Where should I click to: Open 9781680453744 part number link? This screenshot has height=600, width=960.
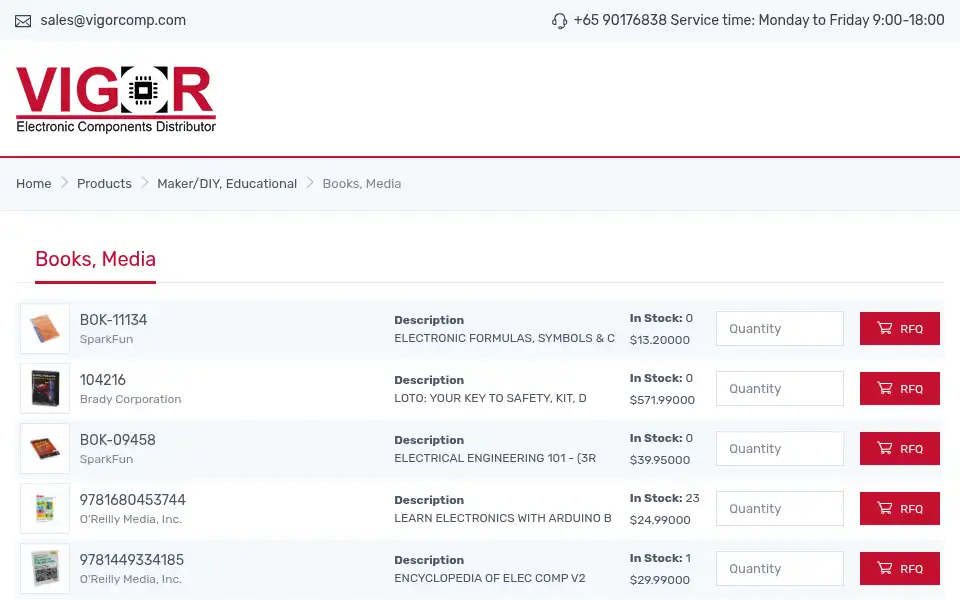[132, 500]
